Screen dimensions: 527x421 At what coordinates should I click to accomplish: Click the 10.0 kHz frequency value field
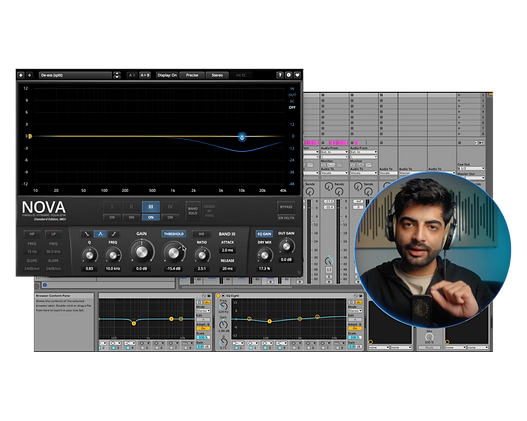pos(113,269)
